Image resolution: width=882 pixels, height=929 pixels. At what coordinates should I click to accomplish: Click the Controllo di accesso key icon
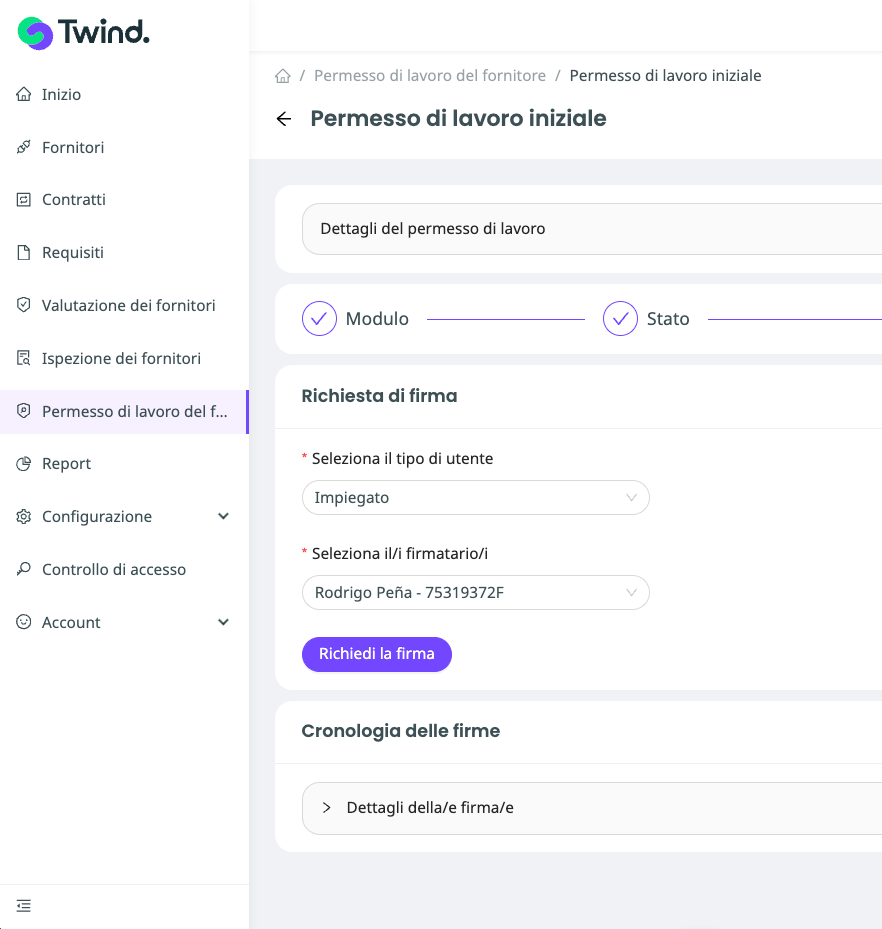tap(24, 570)
